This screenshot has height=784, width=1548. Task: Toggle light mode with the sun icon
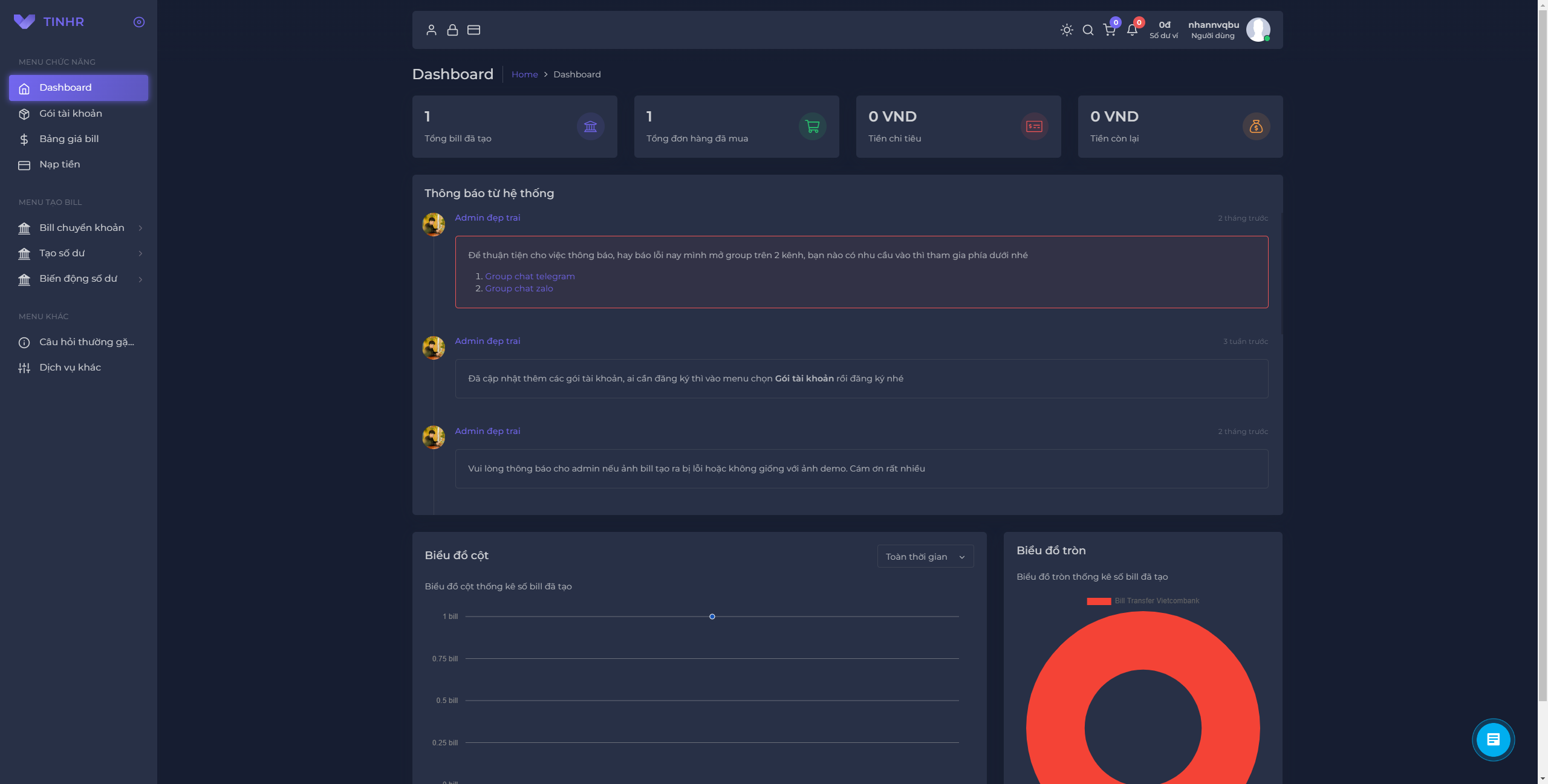coord(1066,30)
